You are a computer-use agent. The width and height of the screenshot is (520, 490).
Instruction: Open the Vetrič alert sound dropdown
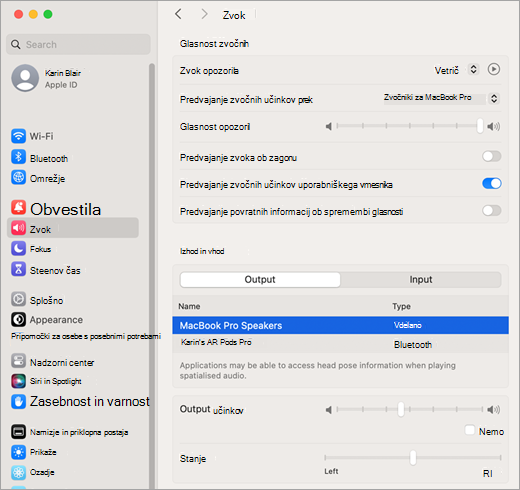pos(473,69)
